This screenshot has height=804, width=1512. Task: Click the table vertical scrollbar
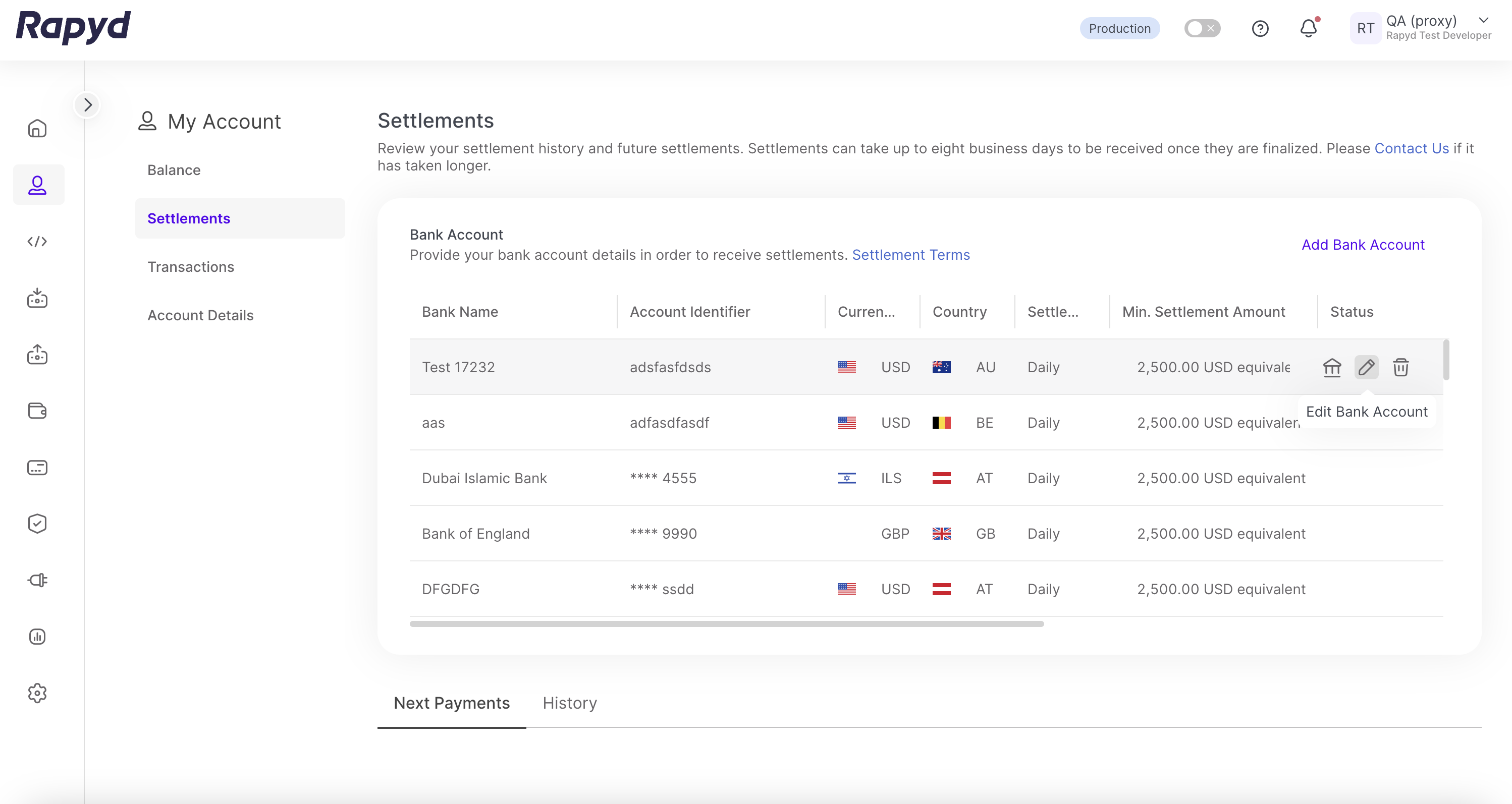tap(1446, 359)
